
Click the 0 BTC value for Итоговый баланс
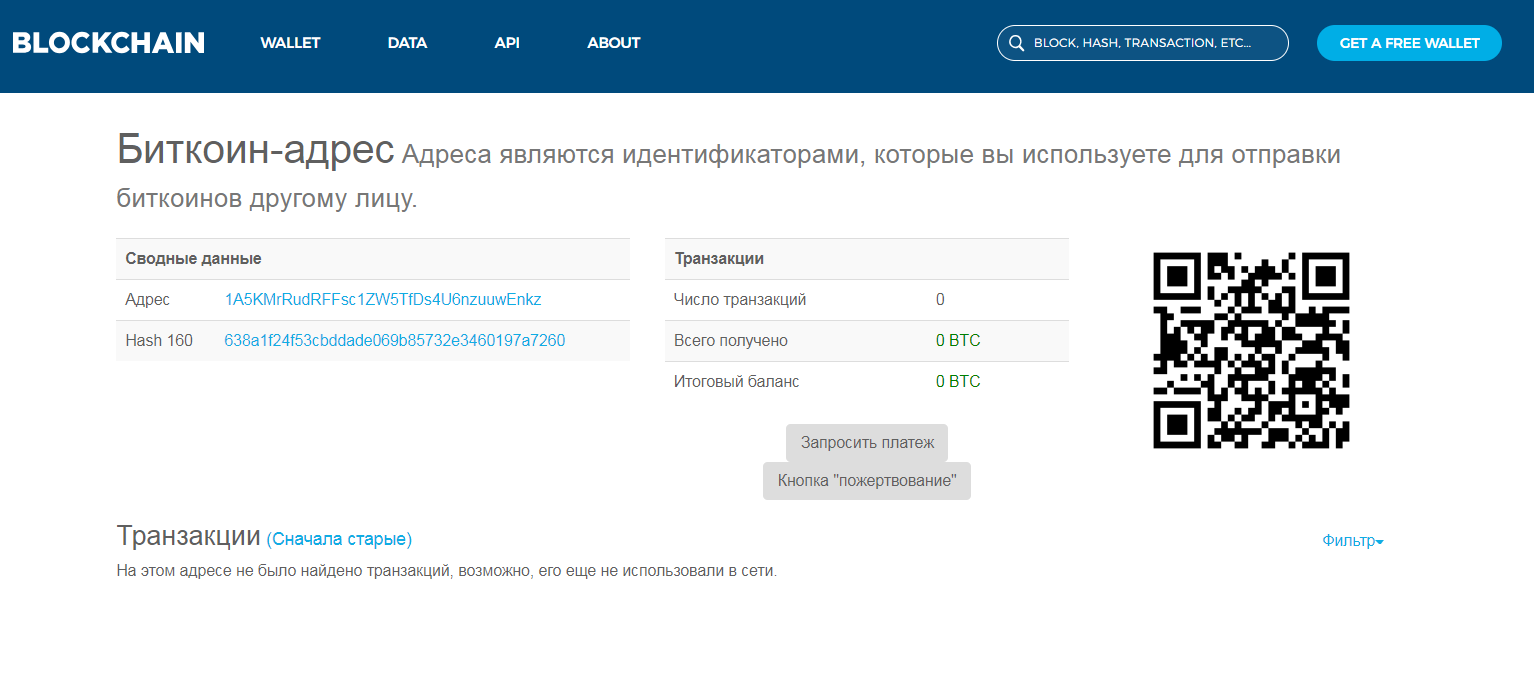(958, 382)
